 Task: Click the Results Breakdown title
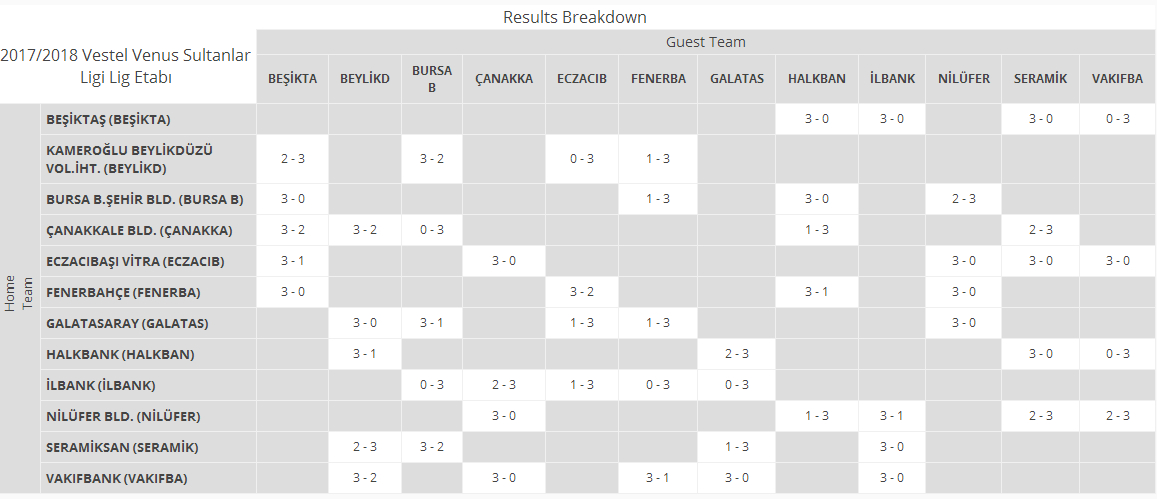(x=575, y=16)
